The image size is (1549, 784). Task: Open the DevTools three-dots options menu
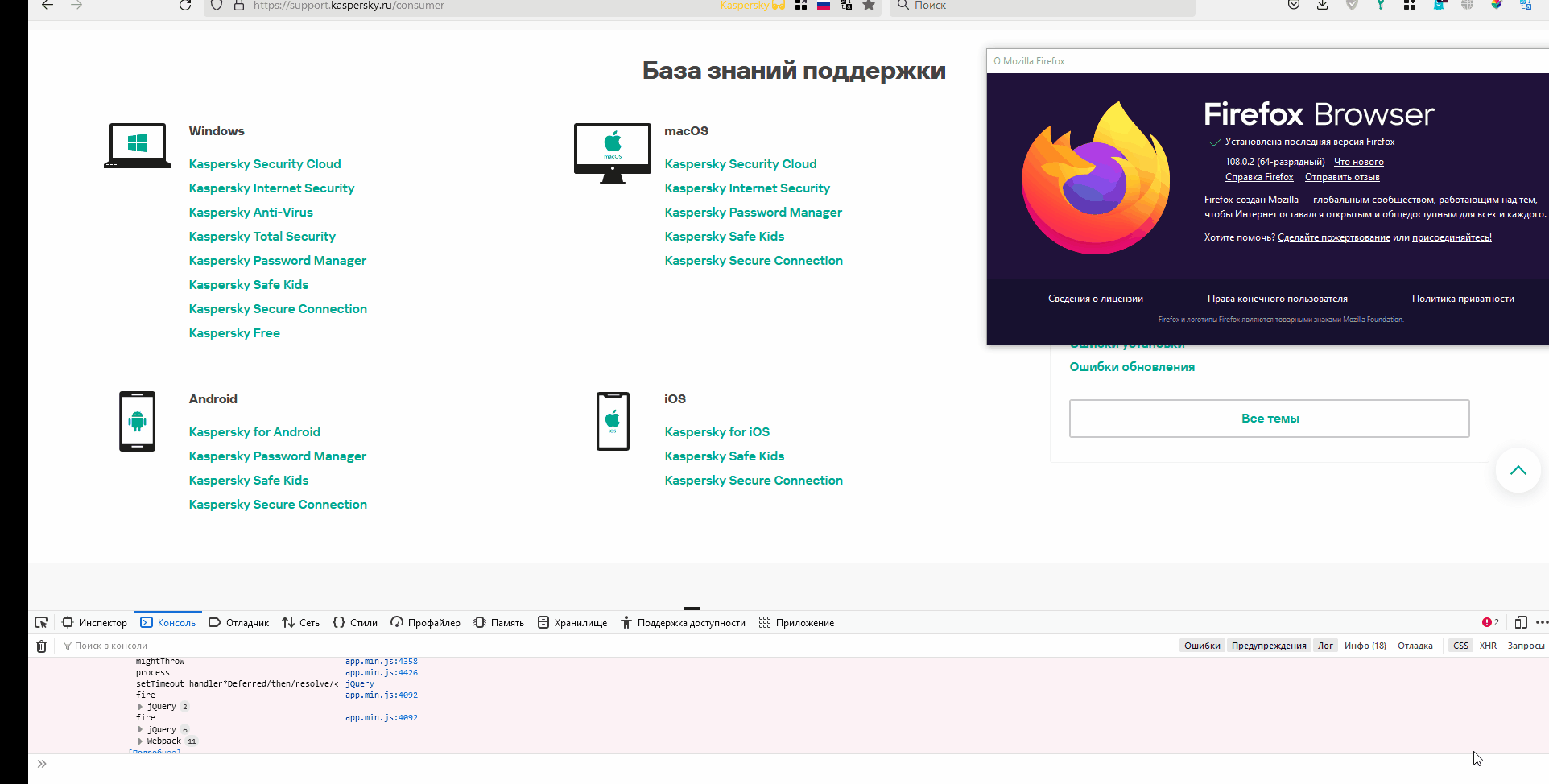(x=1542, y=622)
